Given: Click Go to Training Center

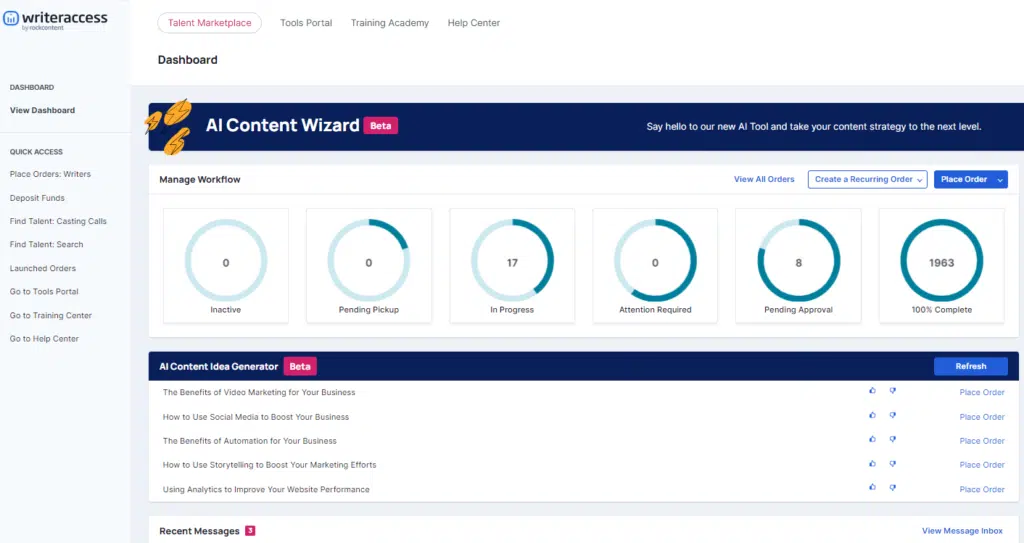Looking at the screenshot, I should tap(51, 316).
